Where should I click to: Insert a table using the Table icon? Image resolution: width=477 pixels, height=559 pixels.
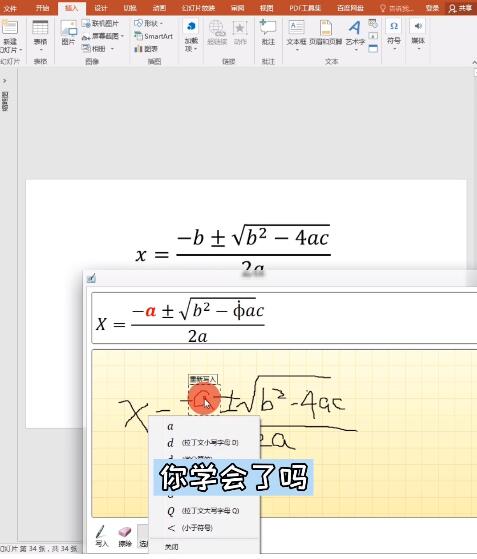click(x=40, y=27)
